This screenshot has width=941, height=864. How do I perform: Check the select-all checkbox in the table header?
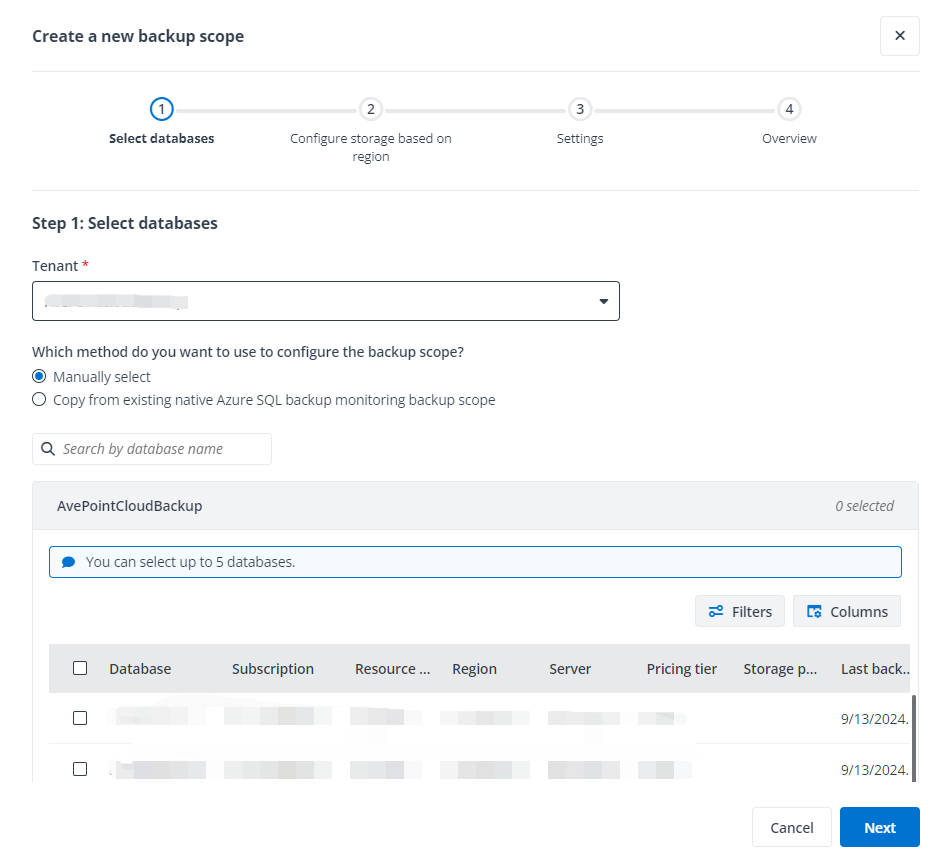(80, 668)
